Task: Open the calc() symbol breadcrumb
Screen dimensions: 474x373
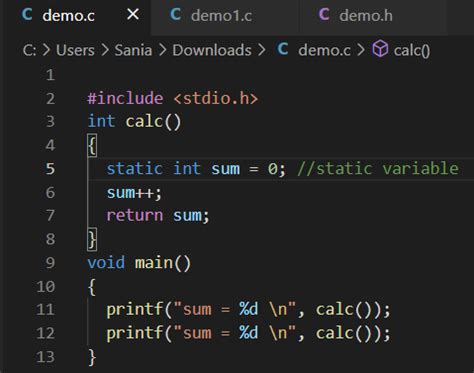Action: pos(412,51)
